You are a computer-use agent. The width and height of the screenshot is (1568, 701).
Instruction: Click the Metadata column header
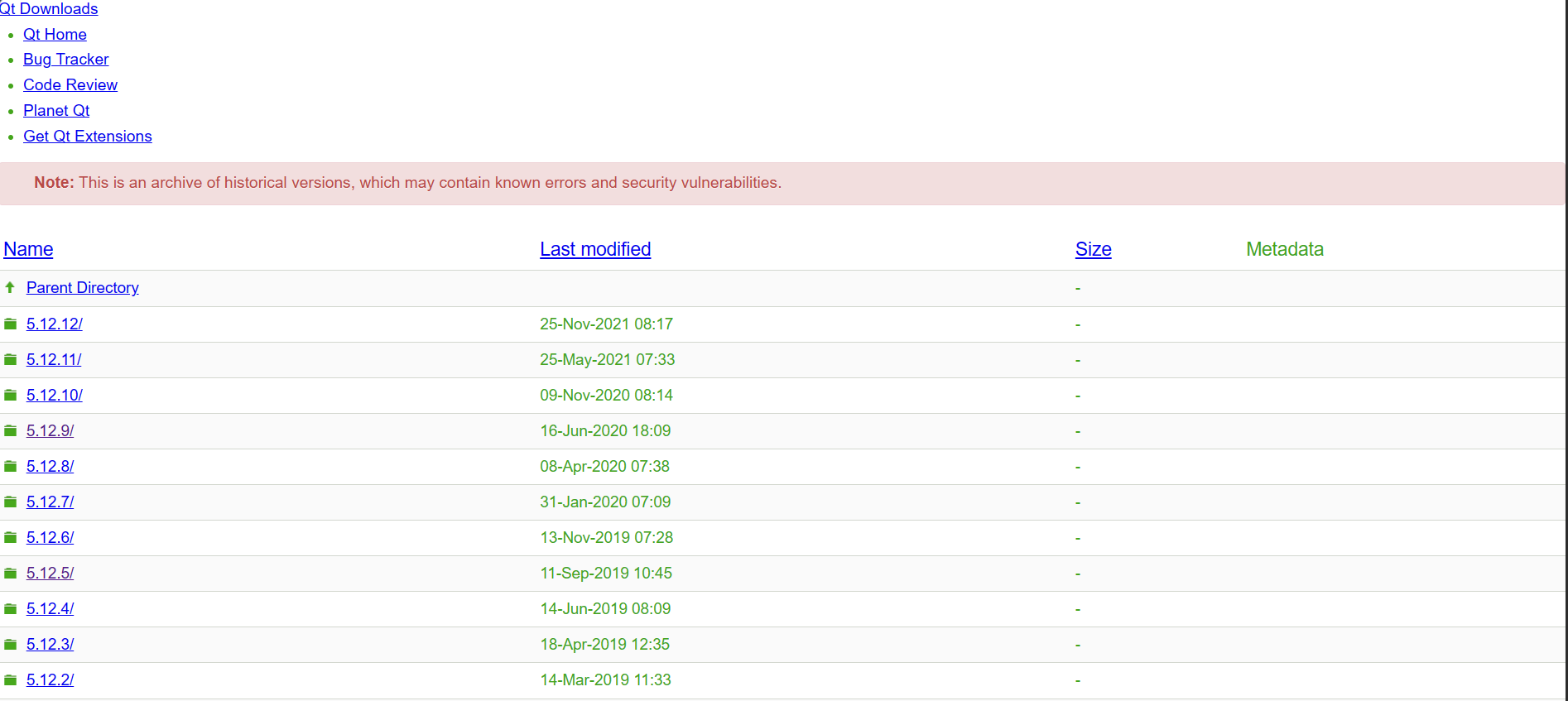1285,249
